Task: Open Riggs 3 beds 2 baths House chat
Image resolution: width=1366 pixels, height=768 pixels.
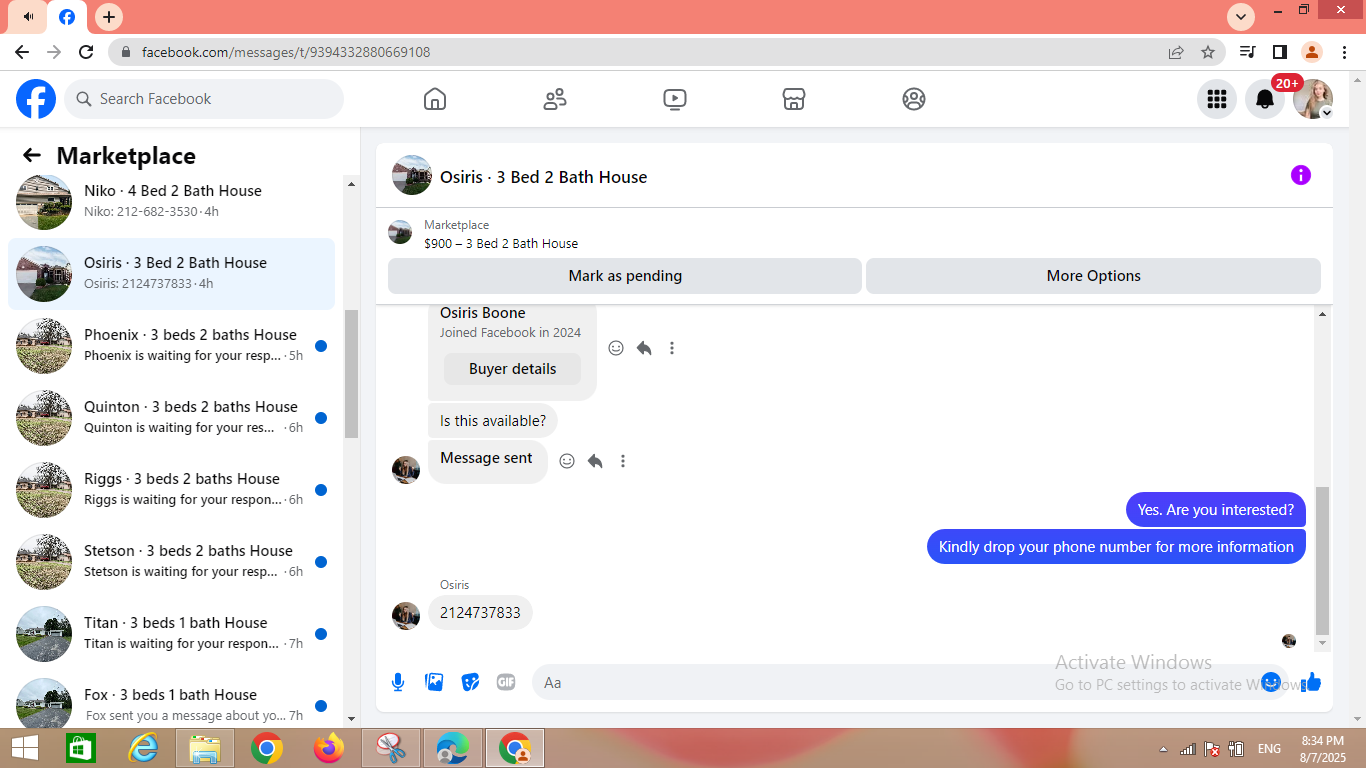Action: point(171,489)
